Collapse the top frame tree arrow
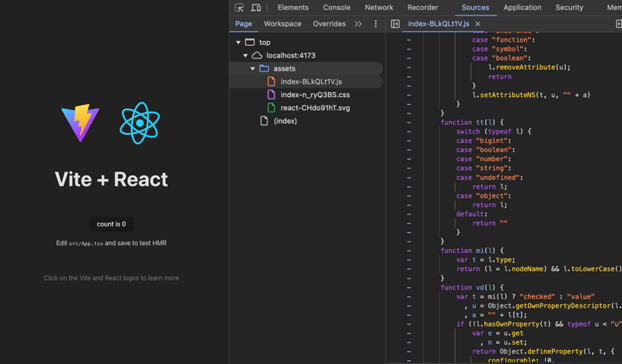 tap(238, 42)
